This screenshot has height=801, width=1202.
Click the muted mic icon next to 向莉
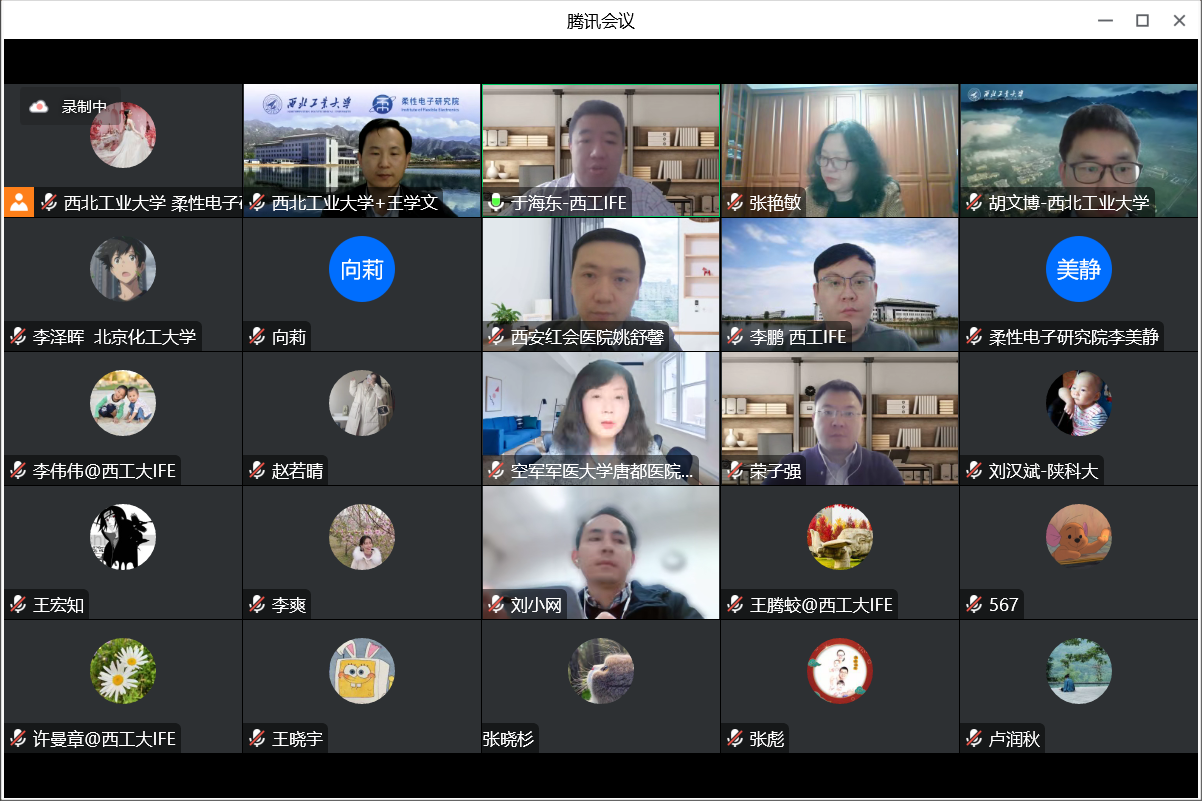click(x=257, y=337)
